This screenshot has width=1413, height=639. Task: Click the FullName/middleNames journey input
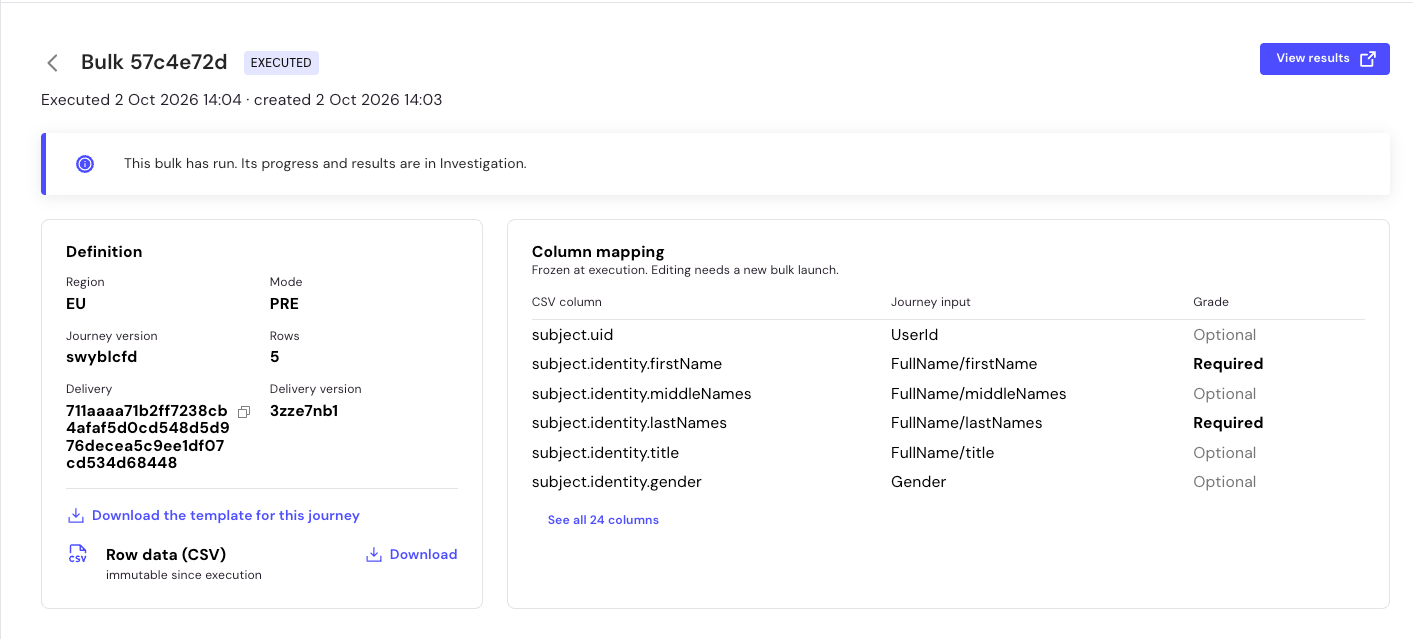[x=978, y=394]
